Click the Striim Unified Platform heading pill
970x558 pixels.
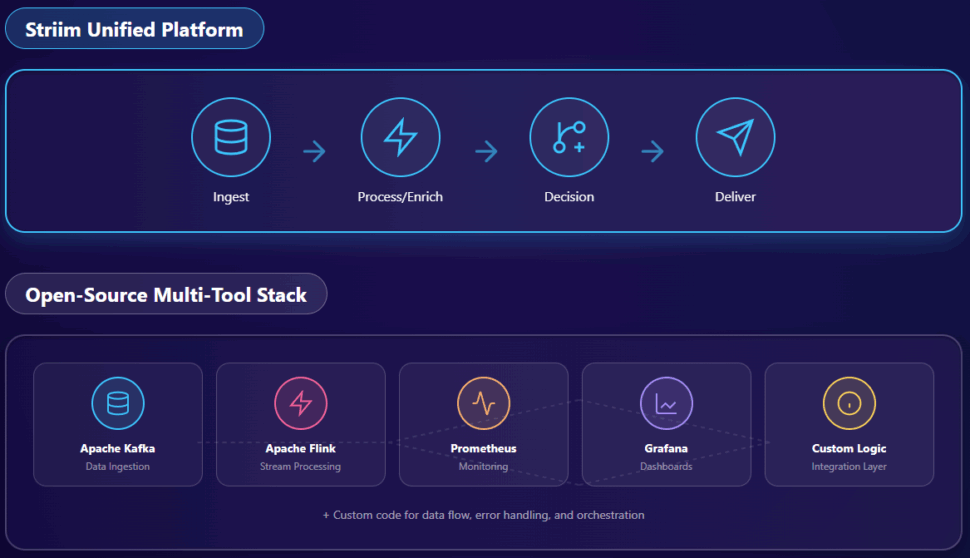pos(134,28)
